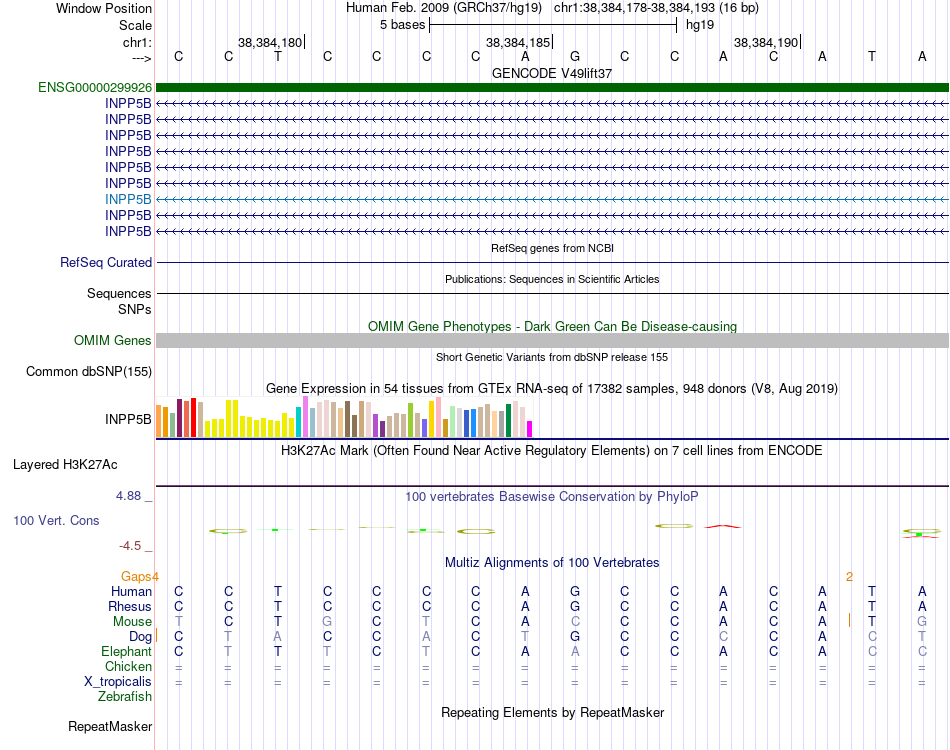Click the gray OMIM Genes item bar
This screenshot has width=950, height=750.
tap(552, 340)
